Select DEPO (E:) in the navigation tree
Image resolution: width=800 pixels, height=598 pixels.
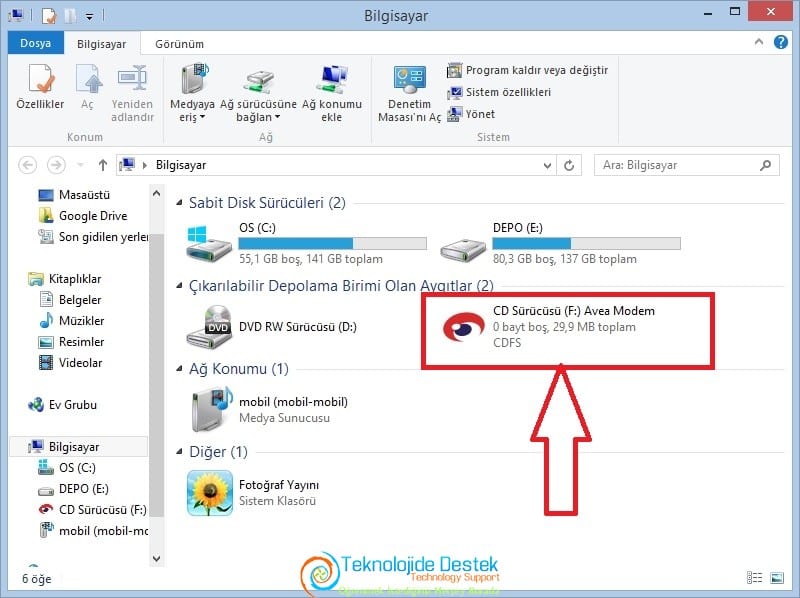[x=73, y=489]
